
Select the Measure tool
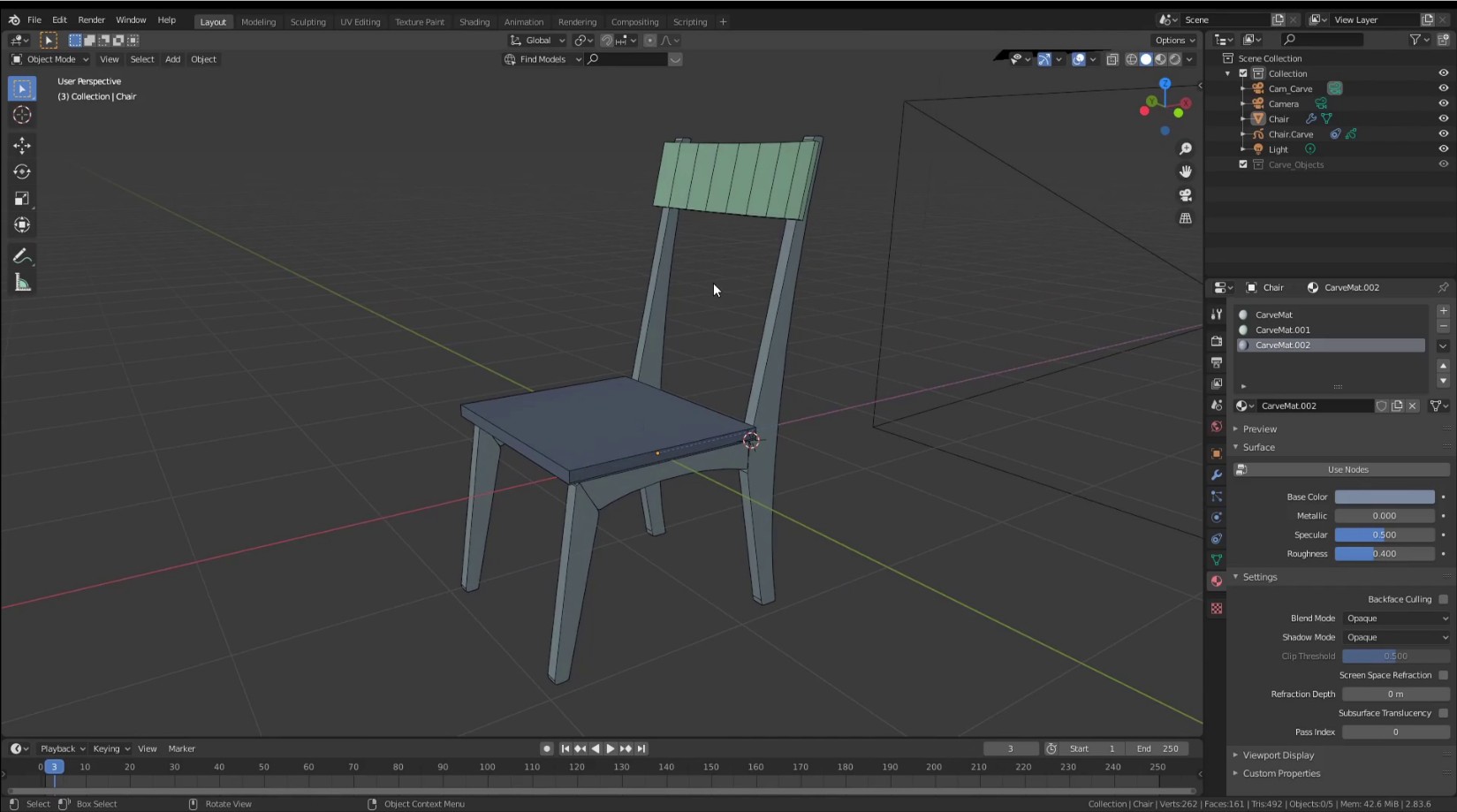(x=22, y=283)
